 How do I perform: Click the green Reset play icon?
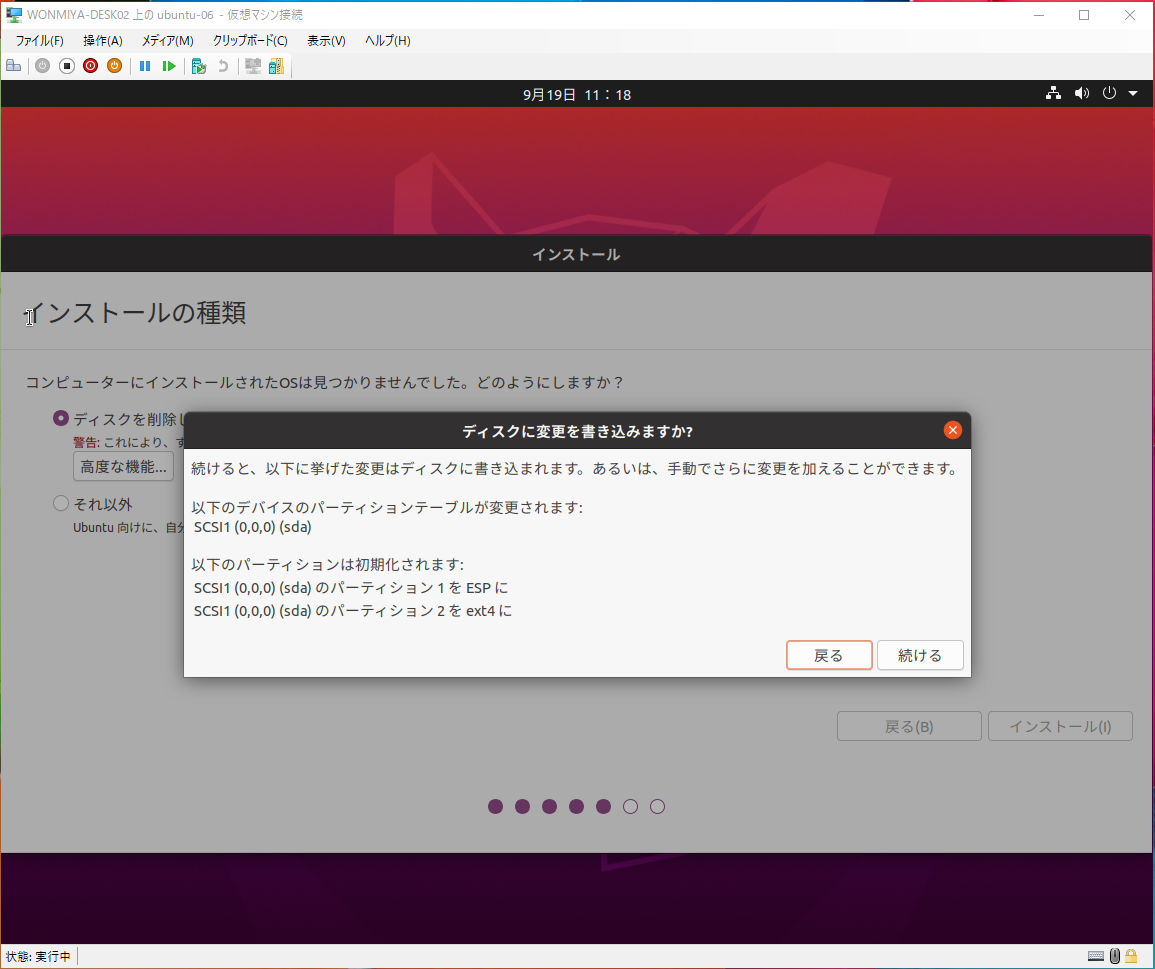[169, 66]
